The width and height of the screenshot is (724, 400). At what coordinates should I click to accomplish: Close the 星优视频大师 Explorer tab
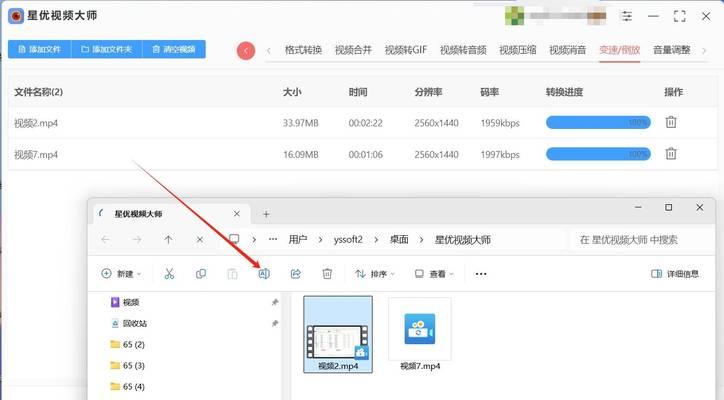click(236, 214)
